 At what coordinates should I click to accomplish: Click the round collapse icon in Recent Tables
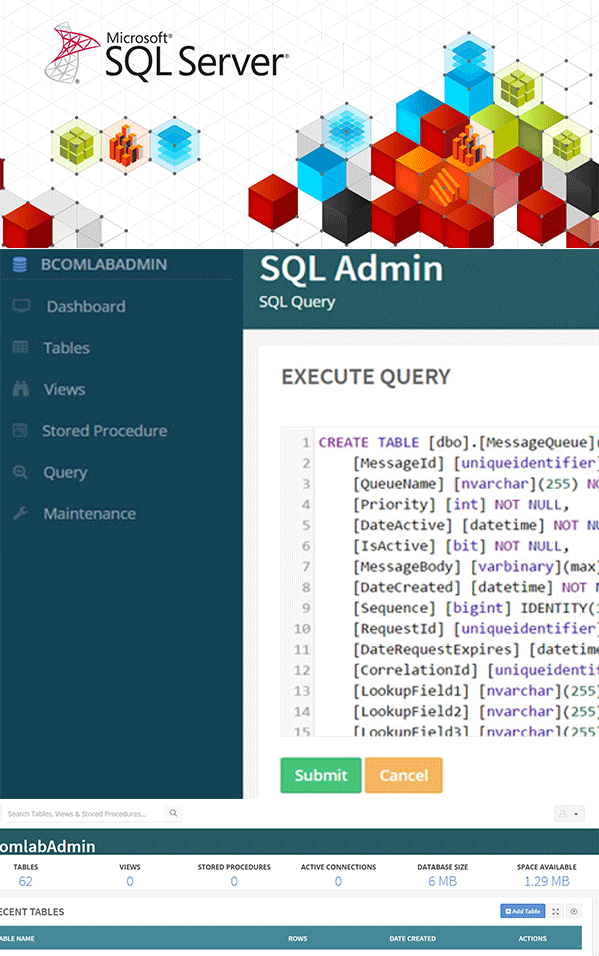pyautogui.click(x=573, y=911)
